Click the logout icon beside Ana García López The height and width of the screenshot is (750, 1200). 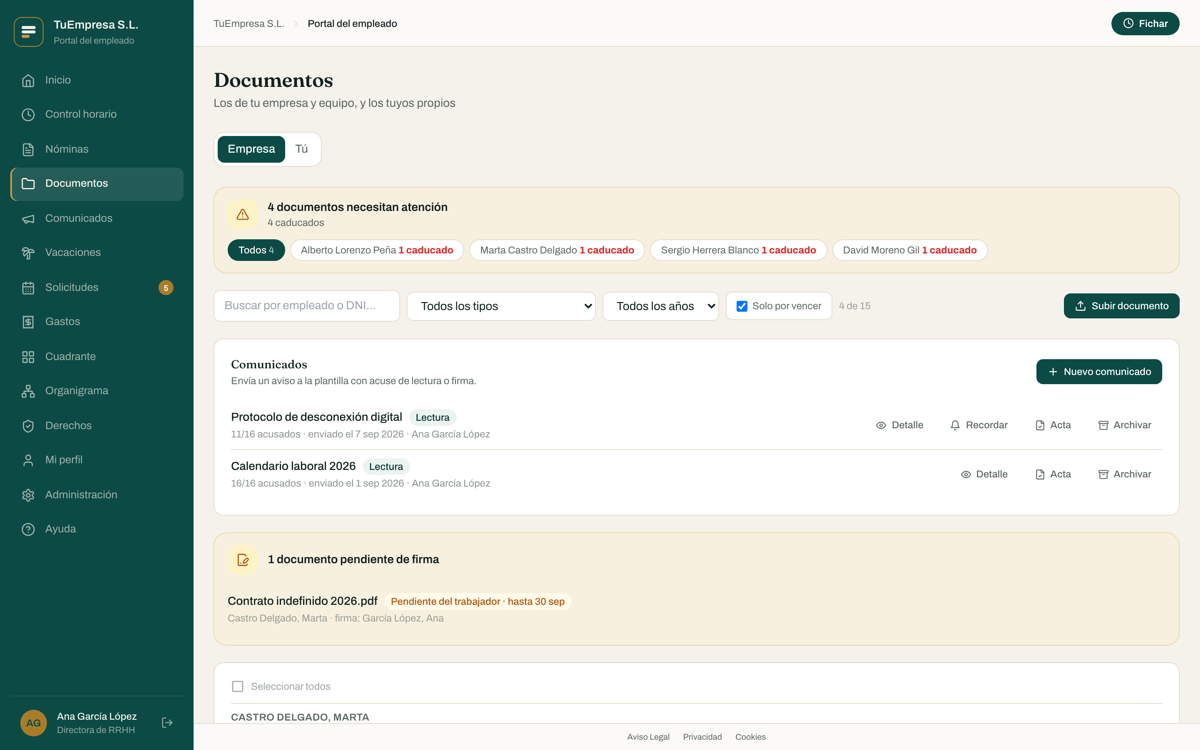(x=167, y=723)
